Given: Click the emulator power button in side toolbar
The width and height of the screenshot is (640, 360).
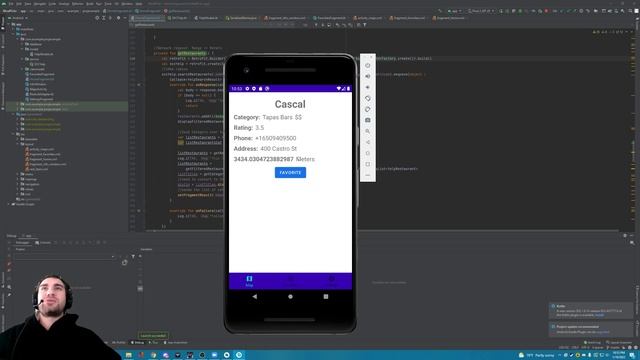Looking at the screenshot, I should click(368, 65).
